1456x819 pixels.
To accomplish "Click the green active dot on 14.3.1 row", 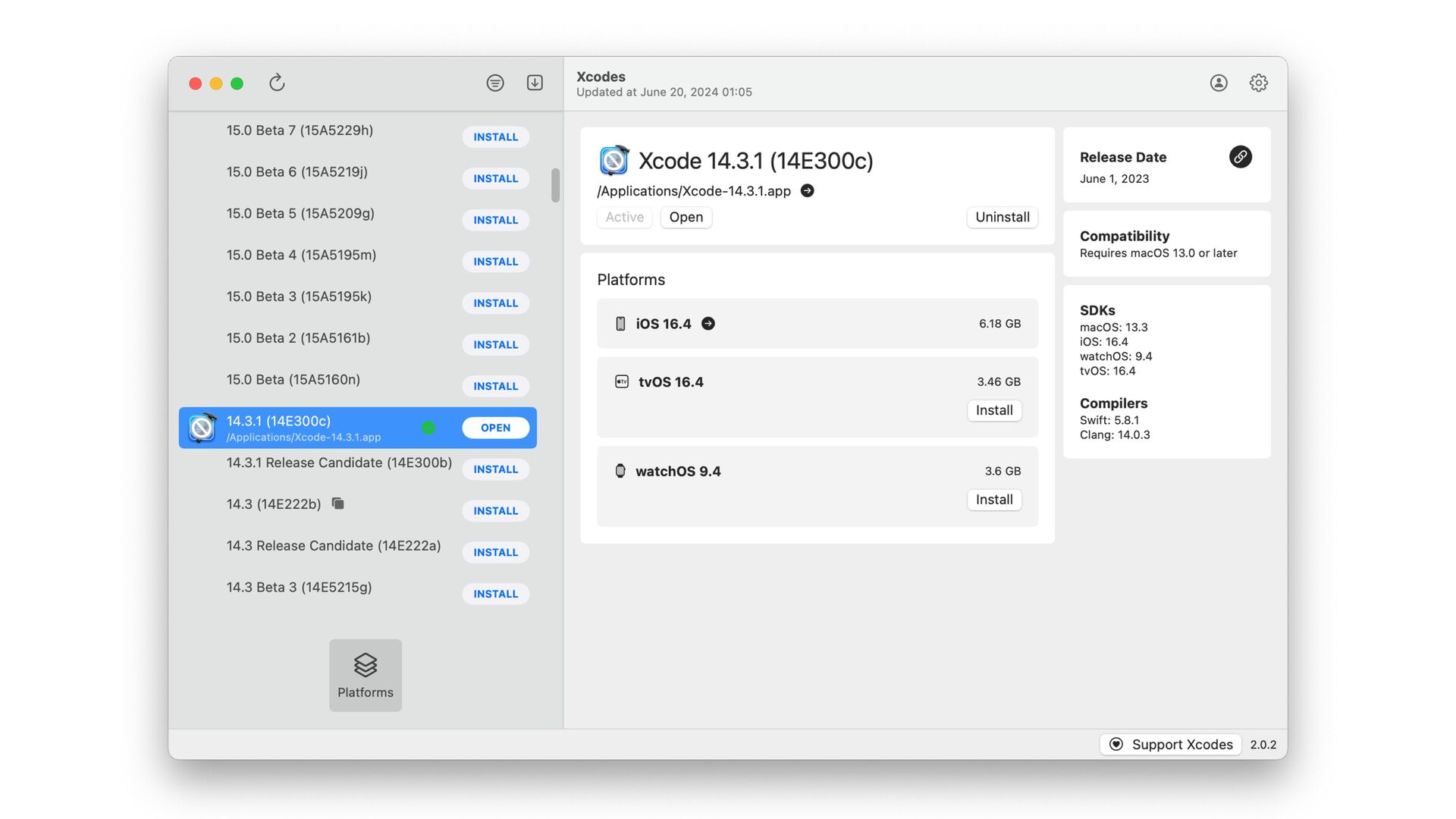I will click(x=428, y=428).
